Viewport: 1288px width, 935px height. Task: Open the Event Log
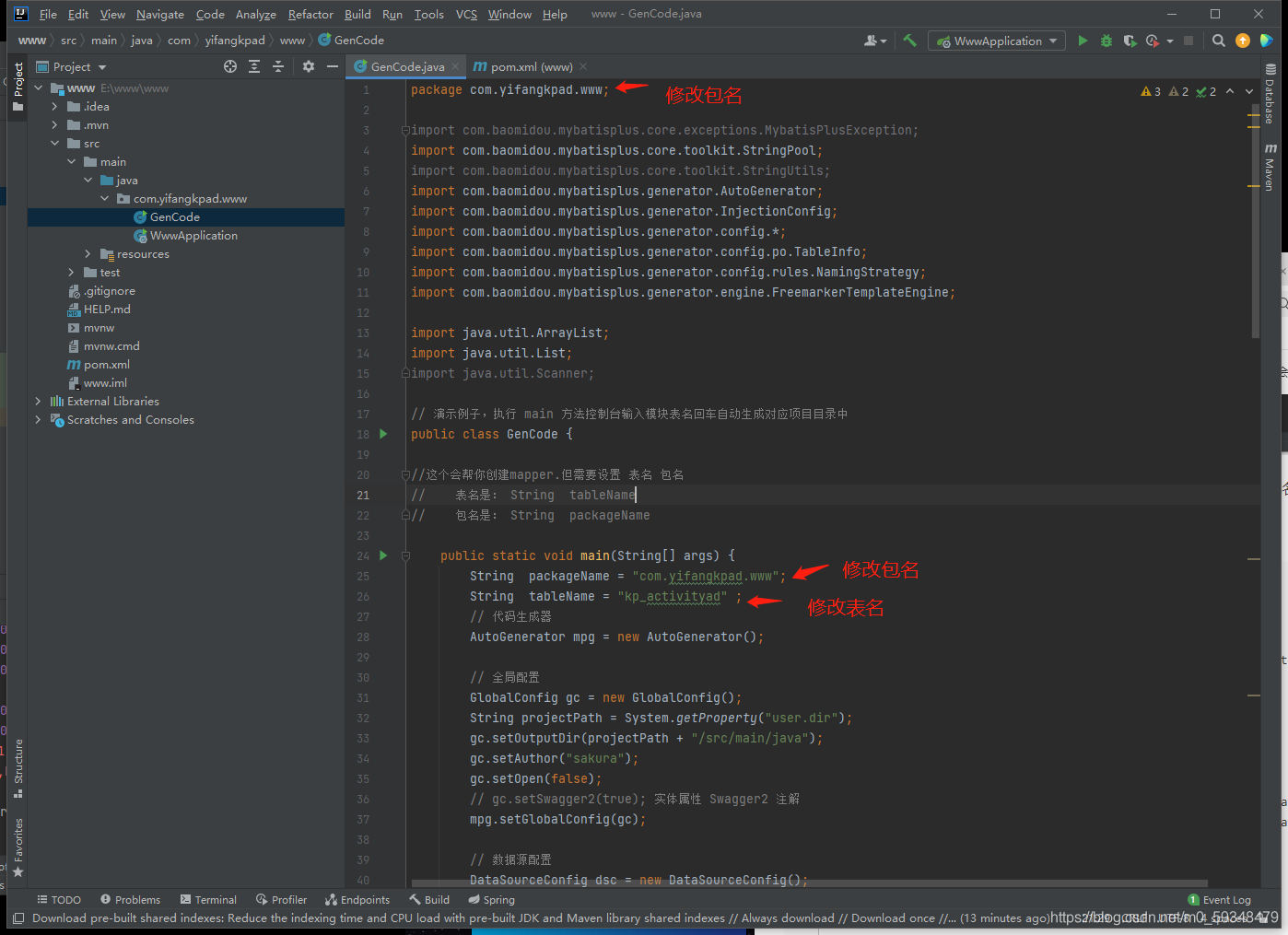click(x=1219, y=899)
